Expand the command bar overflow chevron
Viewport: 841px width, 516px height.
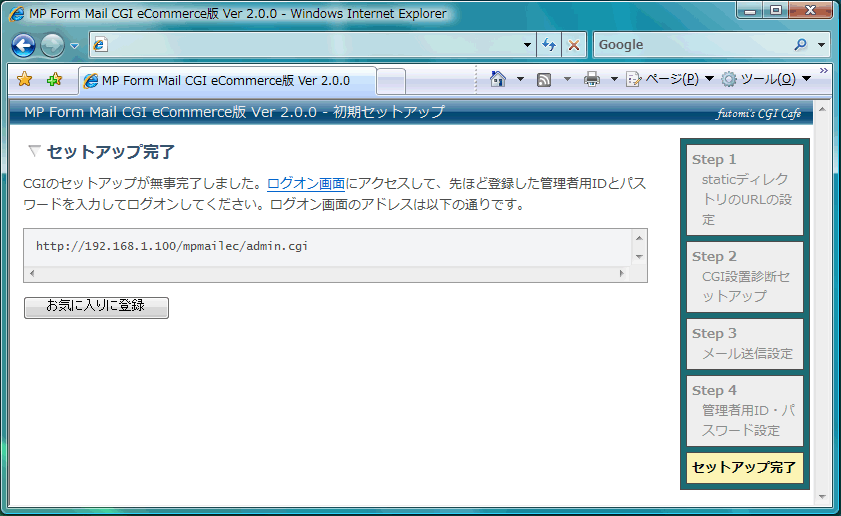tap(823, 71)
